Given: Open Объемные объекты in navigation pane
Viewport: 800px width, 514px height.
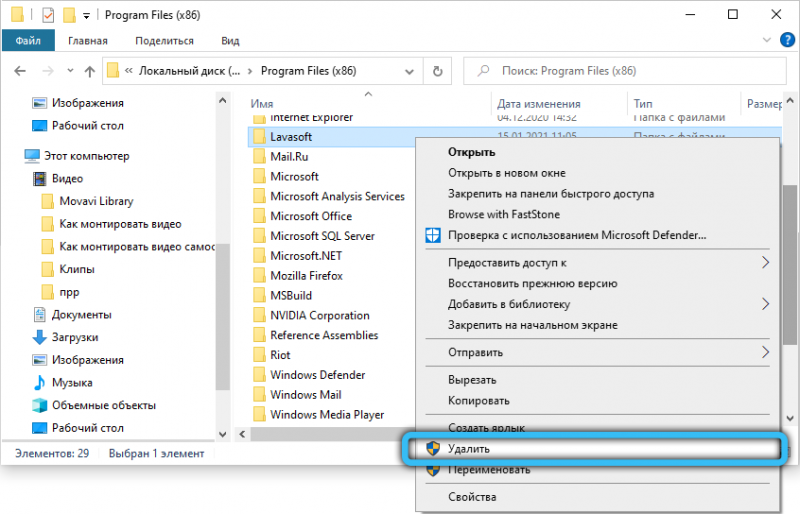Looking at the screenshot, I should coord(104,405).
